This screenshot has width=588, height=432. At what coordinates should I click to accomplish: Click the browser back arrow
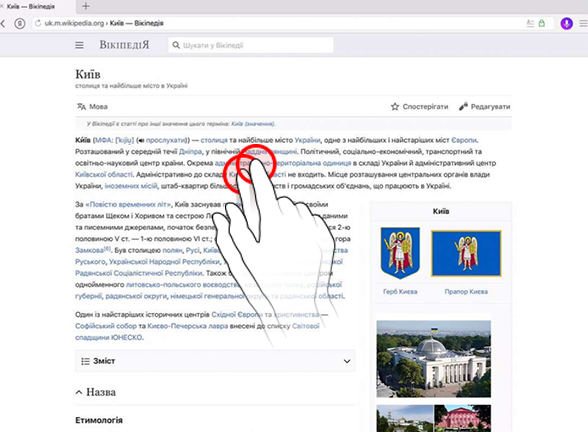tap(3, 24)
